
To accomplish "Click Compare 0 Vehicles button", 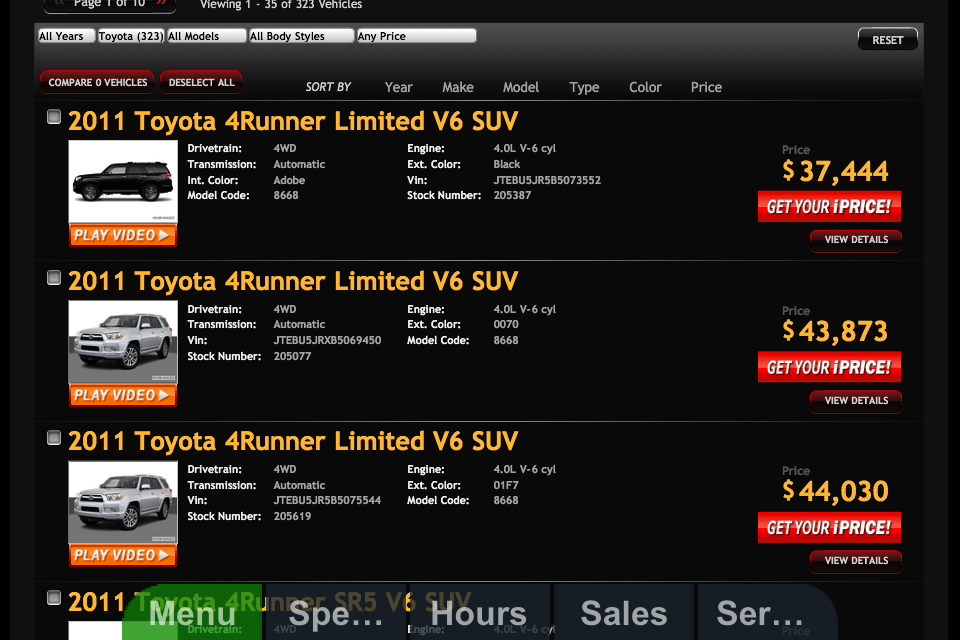I will coord(97,82).
